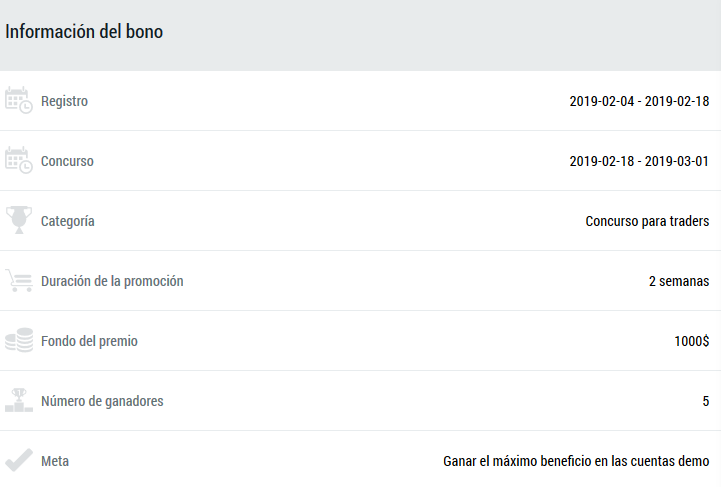The image size is (721, 487).
Task: Click the registration dates 2019-02-04 - 2019-02-18
Action: click(639, 101)
